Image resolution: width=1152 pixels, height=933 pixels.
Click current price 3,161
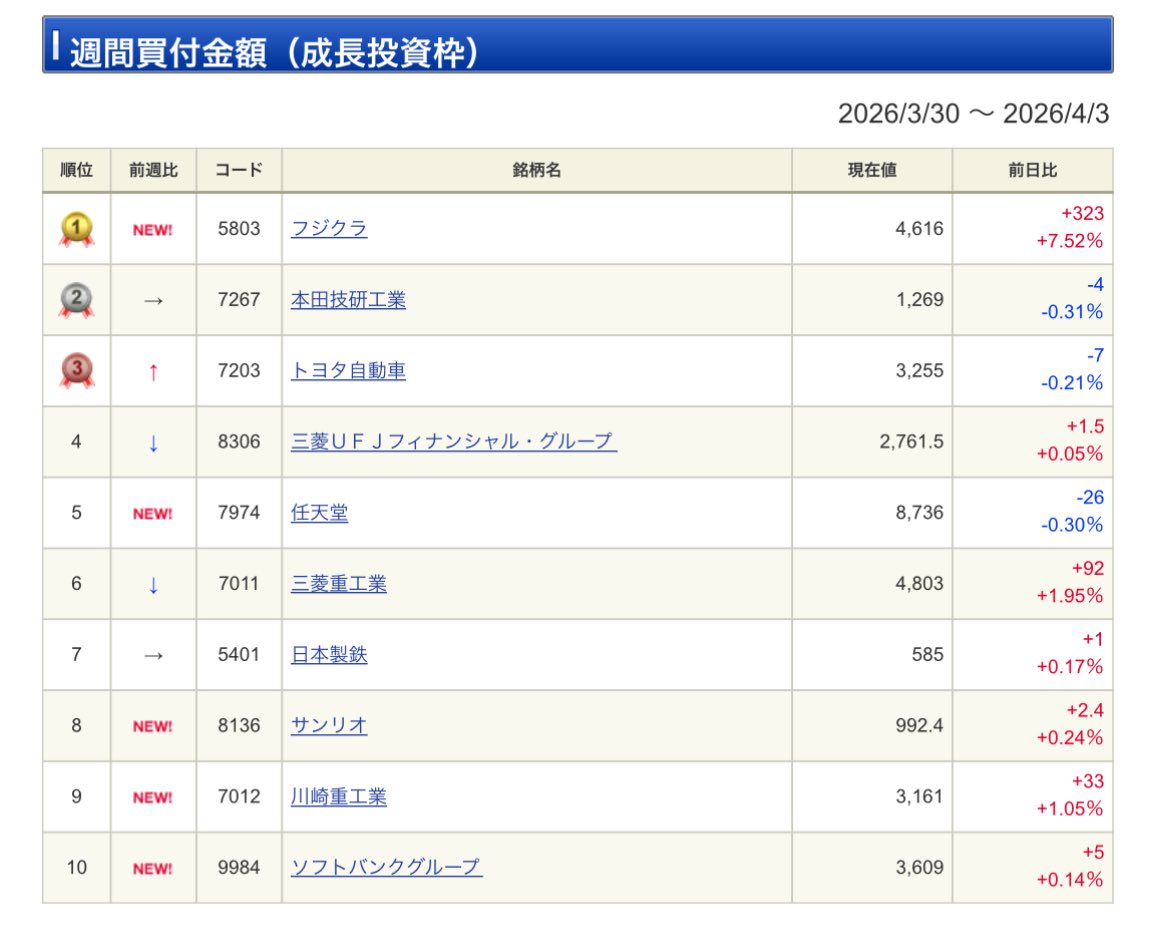919,796
